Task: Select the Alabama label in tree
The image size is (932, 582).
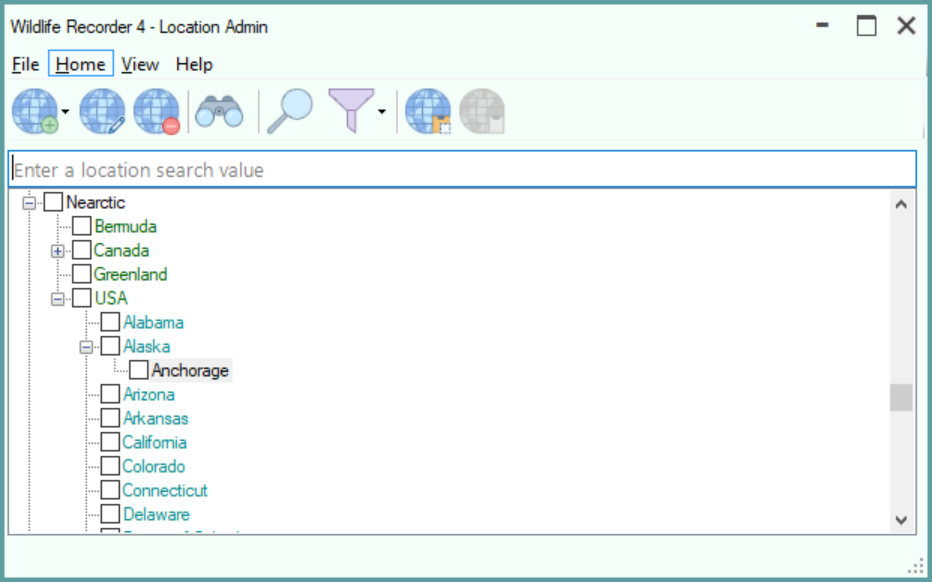Action: click(153, 322)
